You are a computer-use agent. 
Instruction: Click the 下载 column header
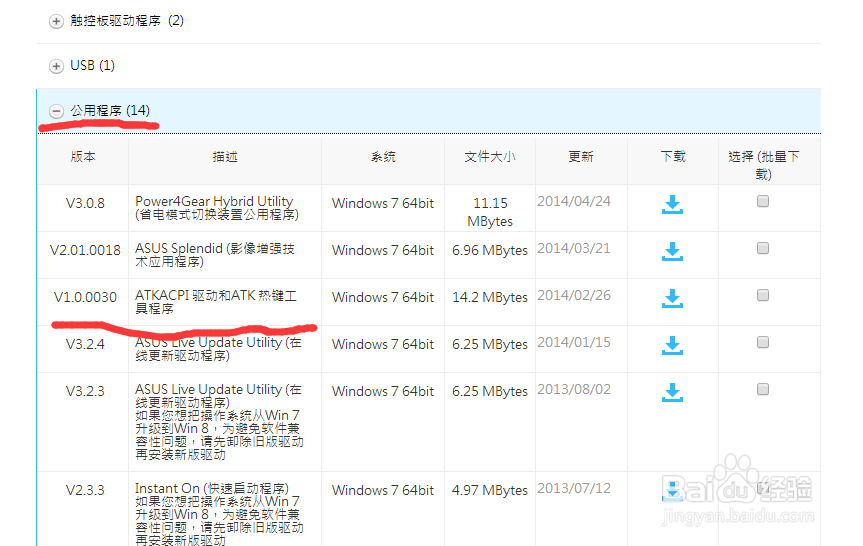(x=673, y=157)
